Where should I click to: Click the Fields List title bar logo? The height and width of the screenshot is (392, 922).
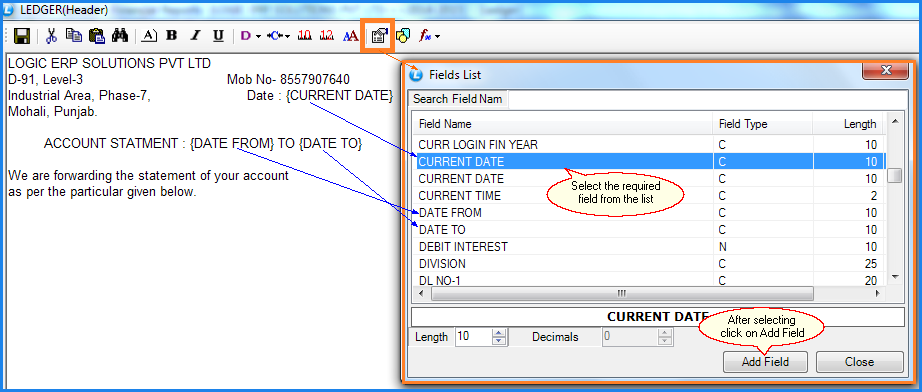coord(416,74)
